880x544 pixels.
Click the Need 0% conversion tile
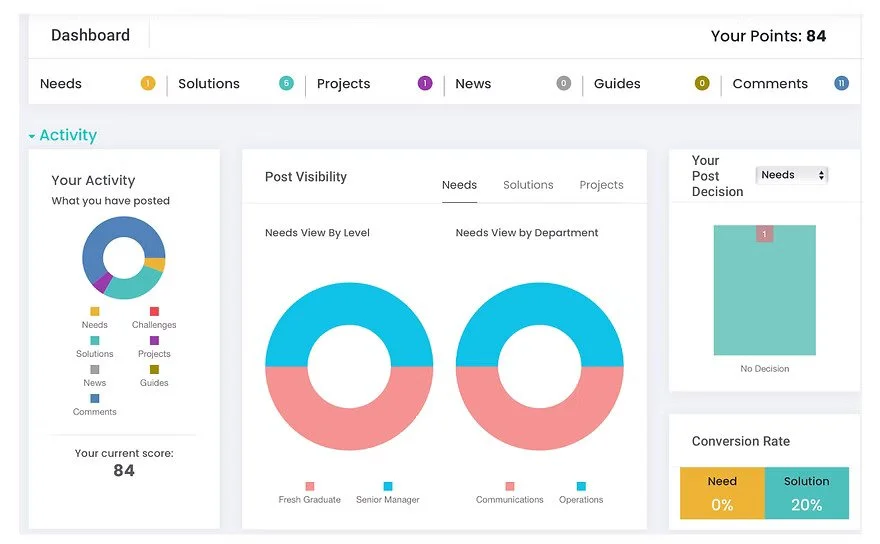pos(722,493)
